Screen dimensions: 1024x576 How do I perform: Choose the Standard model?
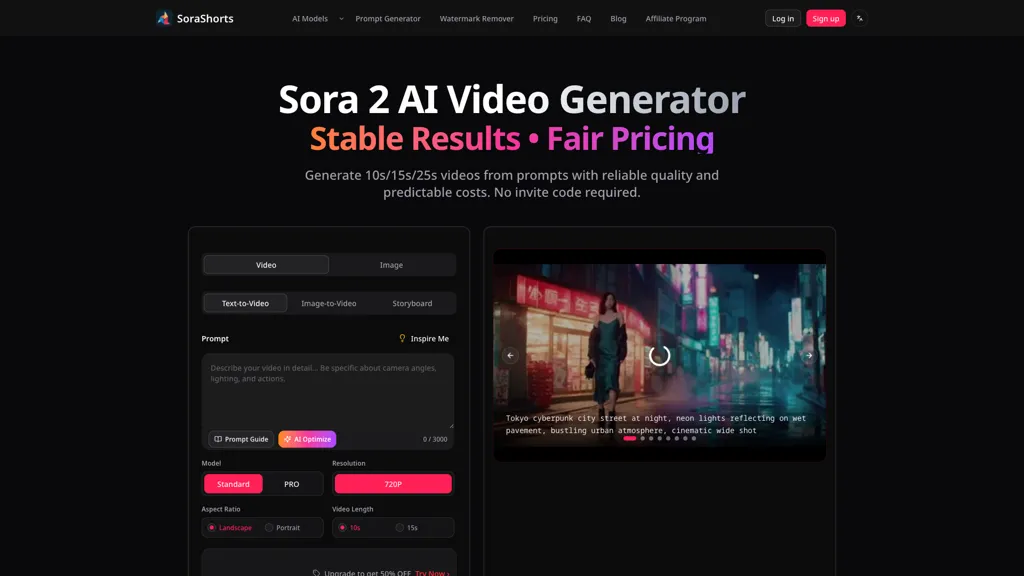point(233,484)
